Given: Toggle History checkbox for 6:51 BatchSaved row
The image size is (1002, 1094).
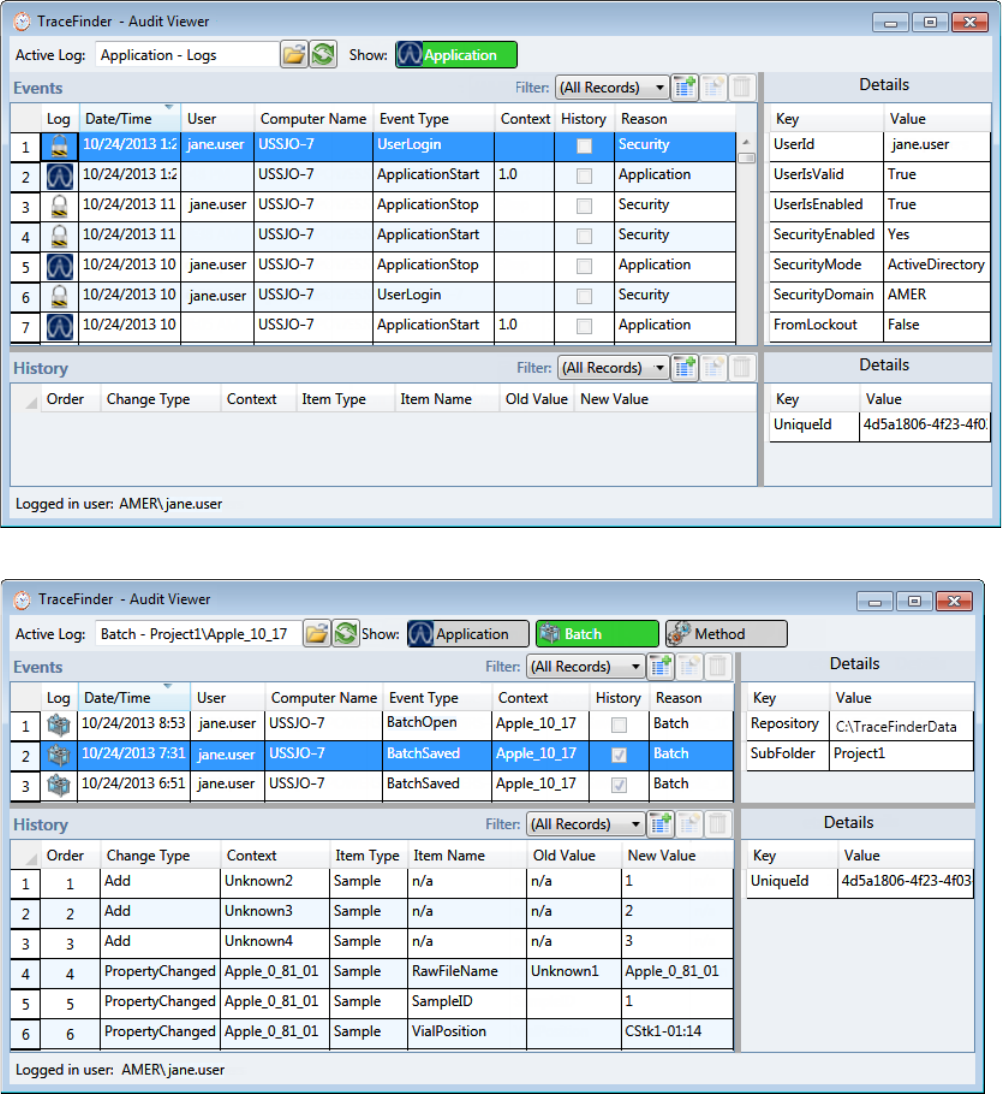Looking at the screenshot, I should (x=618, y=785).
